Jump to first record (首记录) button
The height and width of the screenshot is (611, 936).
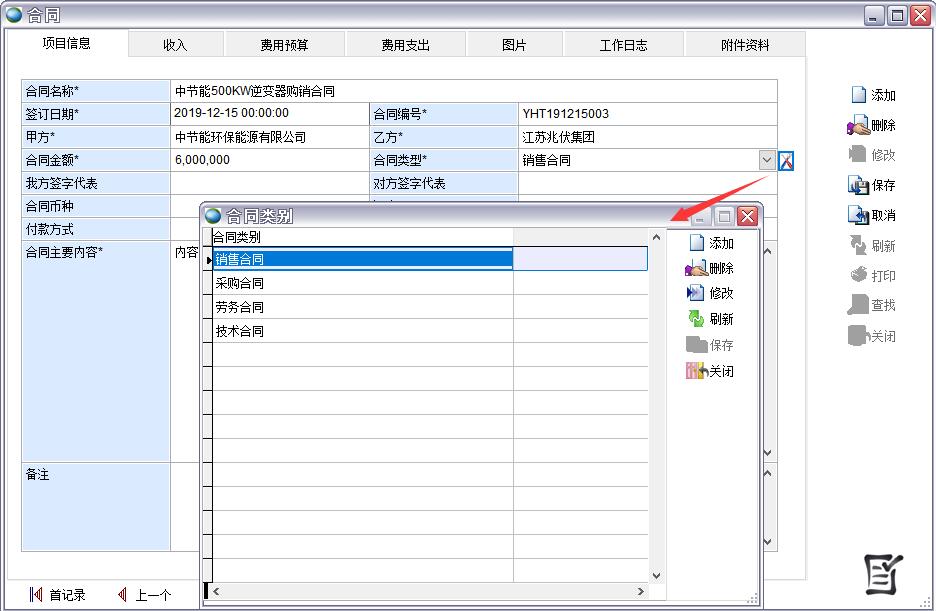(58, 595)
